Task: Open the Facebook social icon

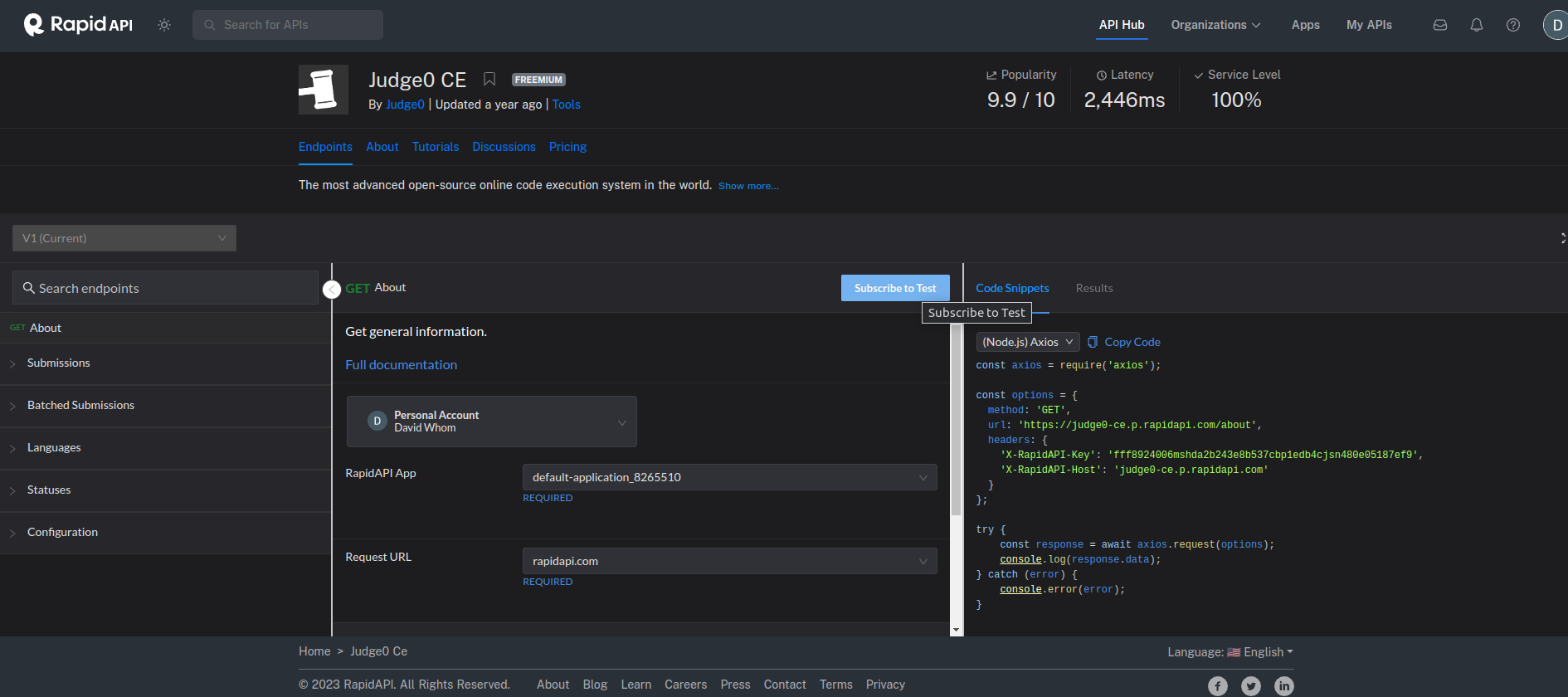Action: [x=1218, y=686]
